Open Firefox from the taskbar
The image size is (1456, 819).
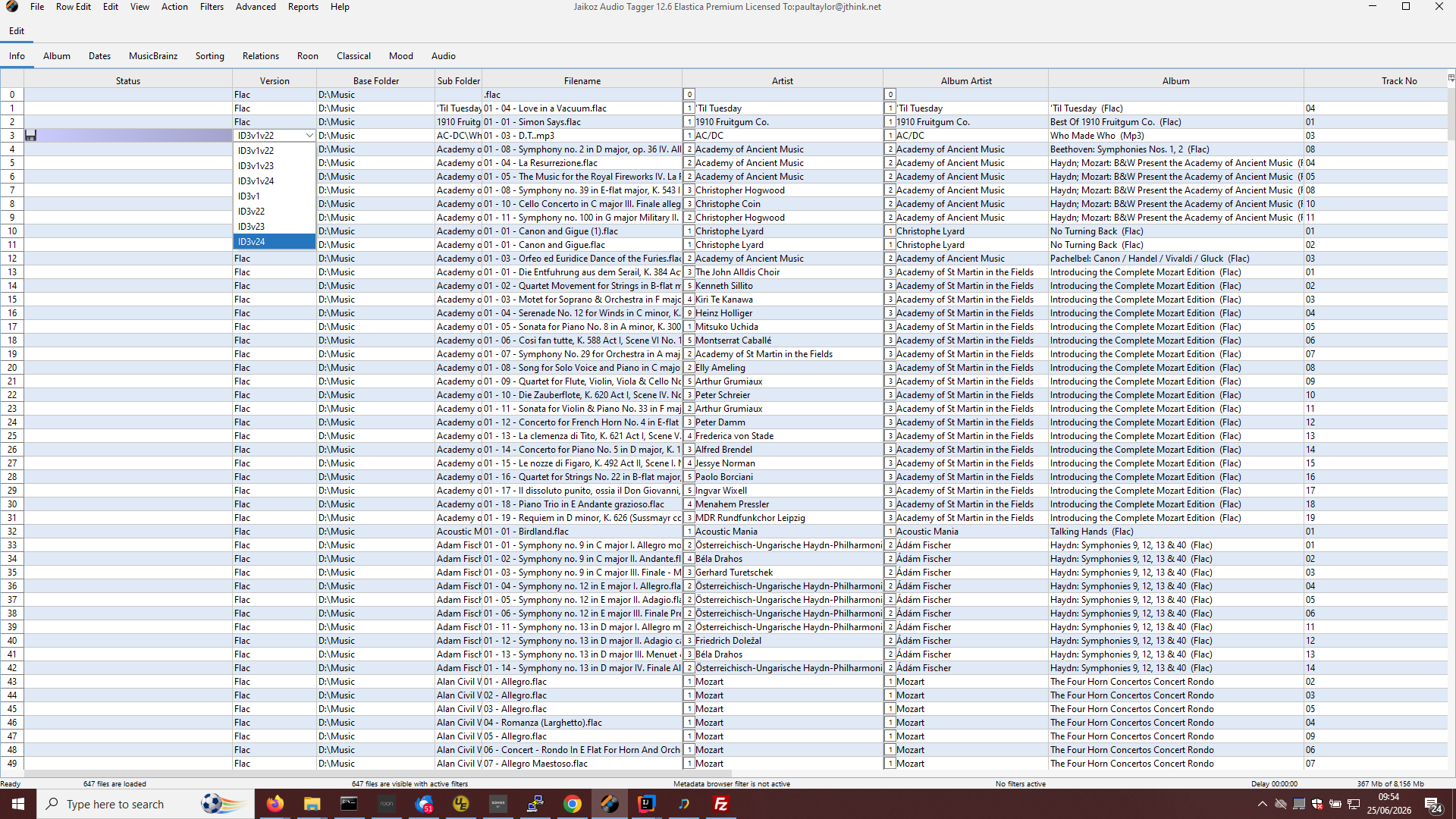[275, 804]
